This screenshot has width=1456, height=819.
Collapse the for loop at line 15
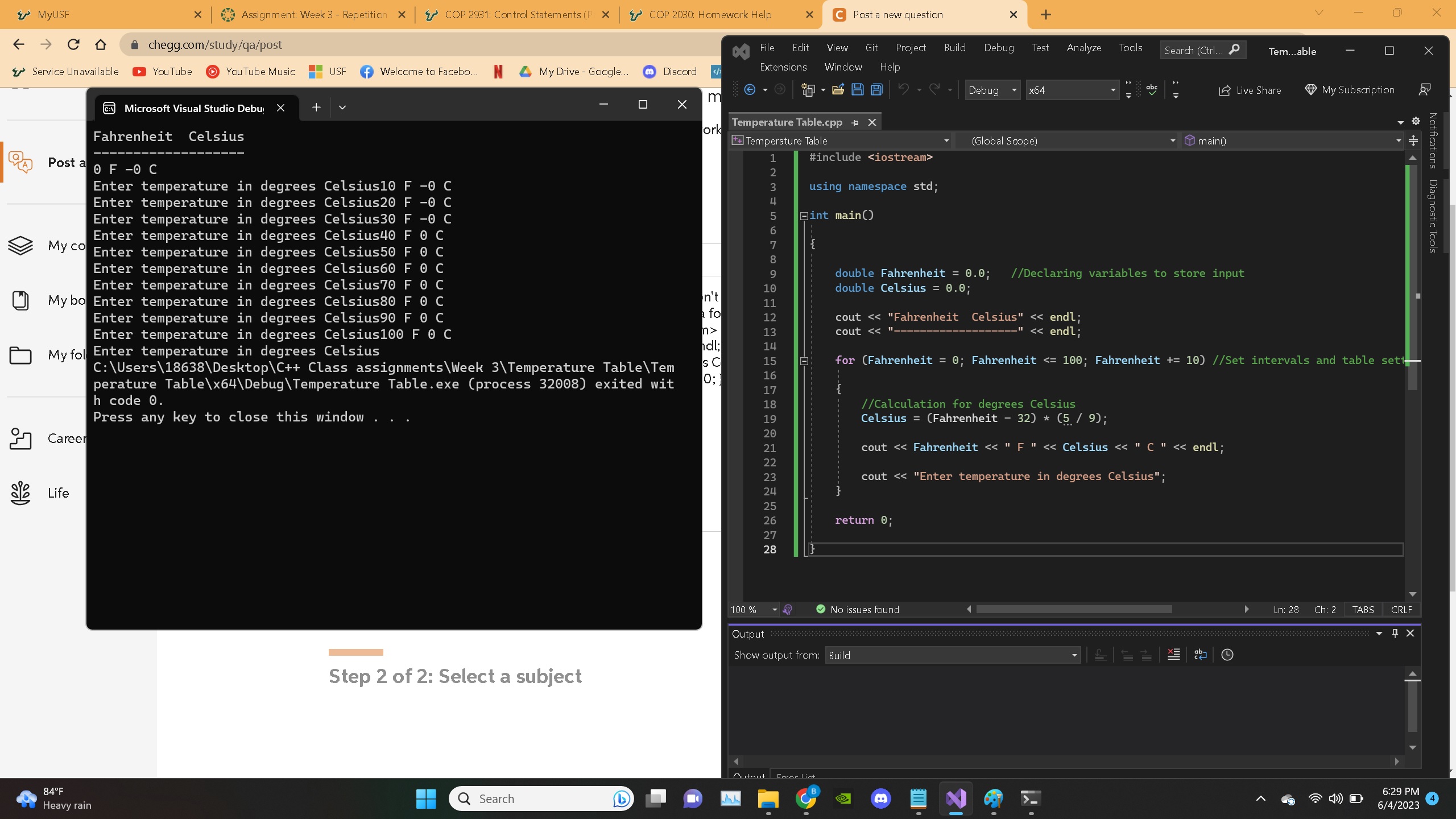(804, 361)
